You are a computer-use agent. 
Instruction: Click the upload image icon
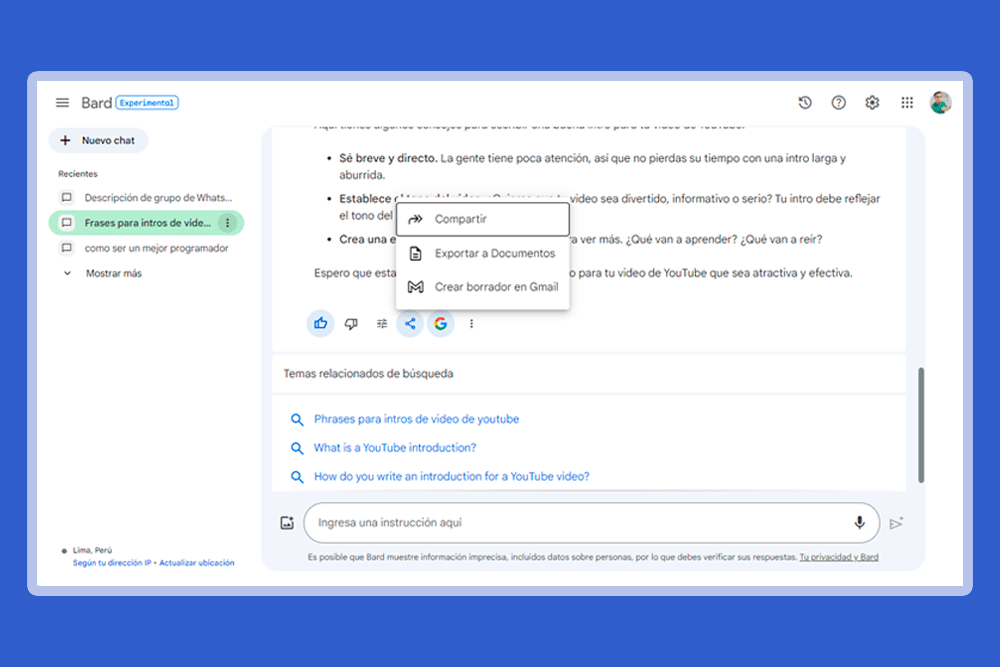(x=287, y=523)
